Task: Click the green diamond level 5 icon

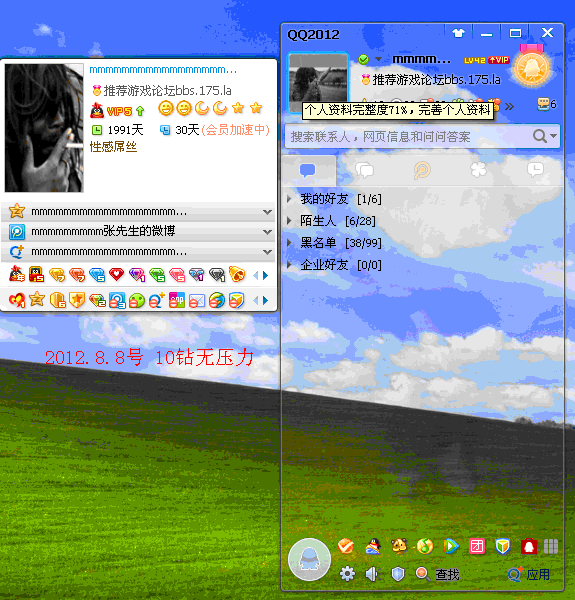Action: click(x=157, y=274)
